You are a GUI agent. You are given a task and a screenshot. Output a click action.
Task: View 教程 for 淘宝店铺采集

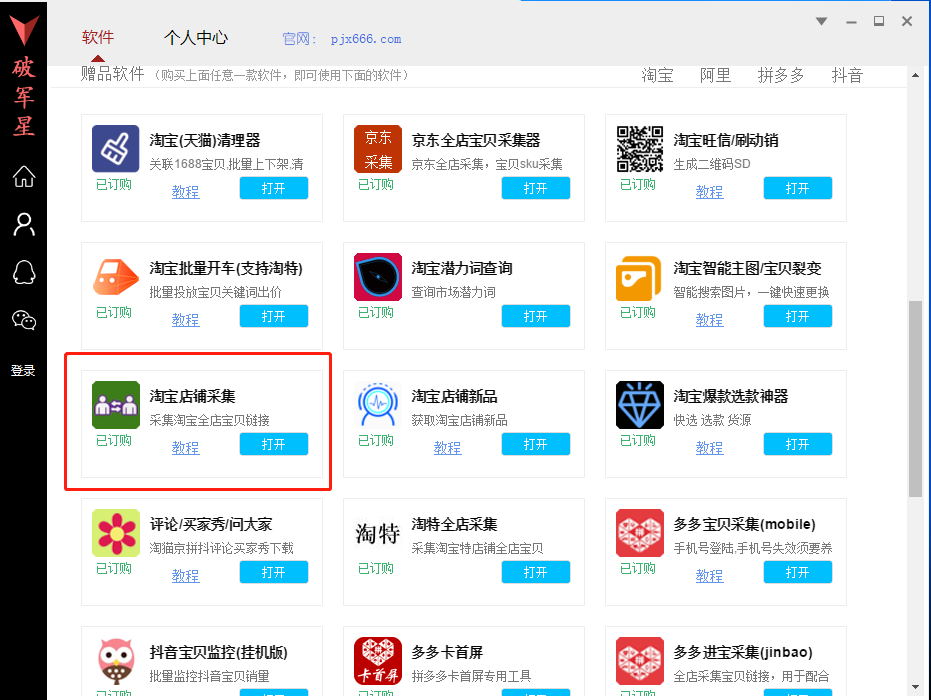[x=185, y=448]
